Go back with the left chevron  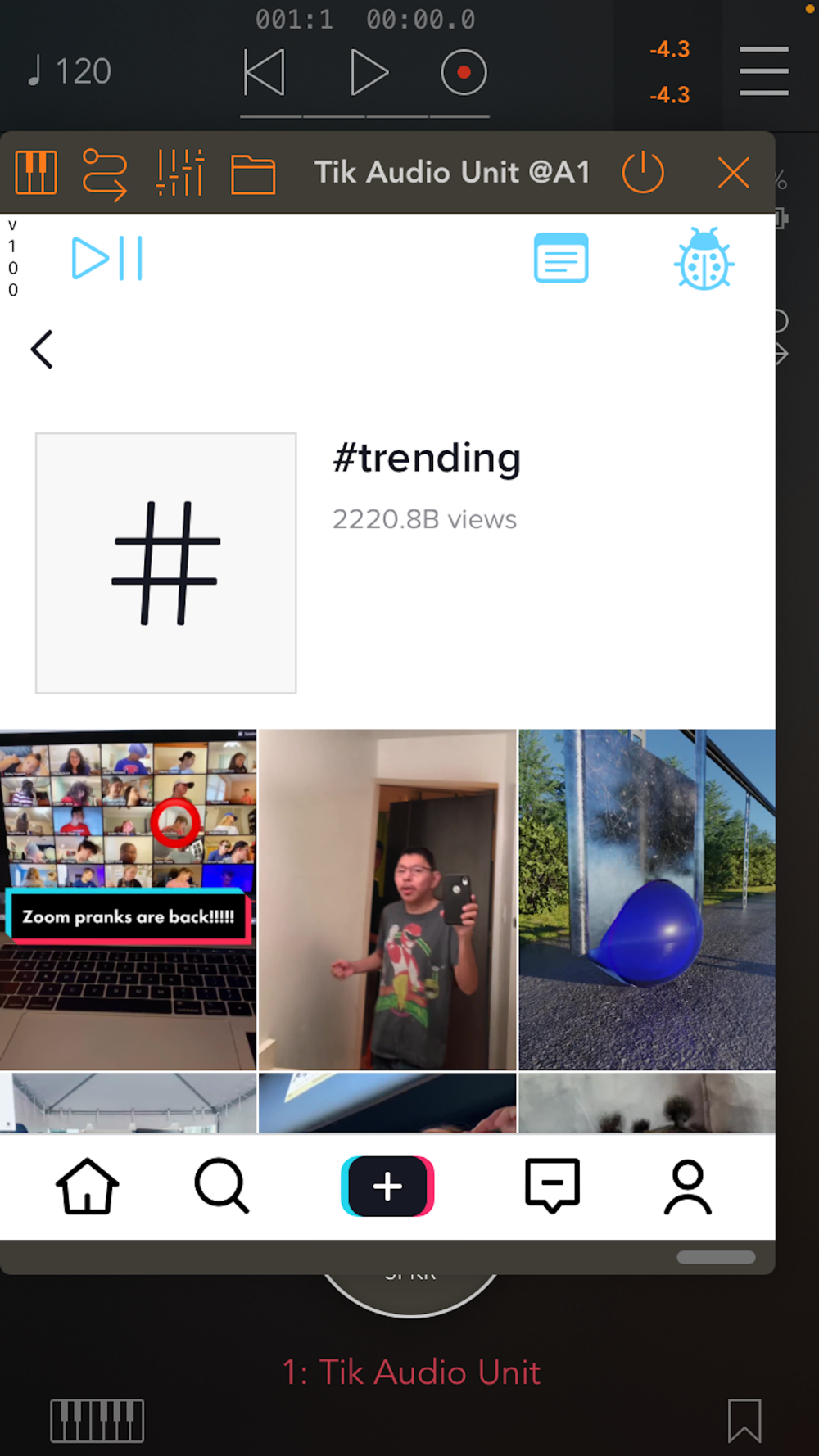tap(43, 350)
